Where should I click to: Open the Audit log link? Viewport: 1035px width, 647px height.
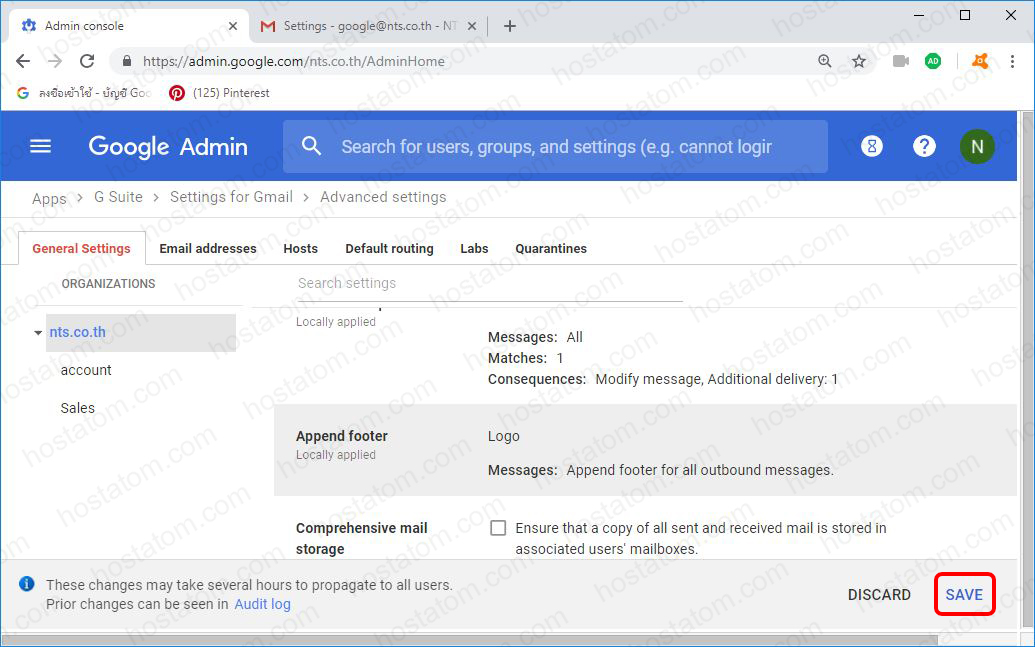[262, 604]
